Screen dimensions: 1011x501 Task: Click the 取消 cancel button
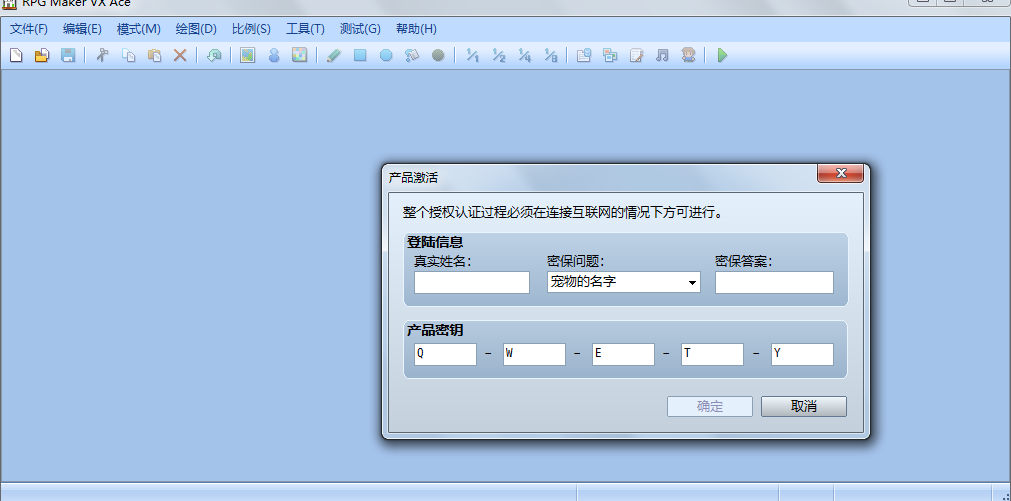[x=803, y=406]
